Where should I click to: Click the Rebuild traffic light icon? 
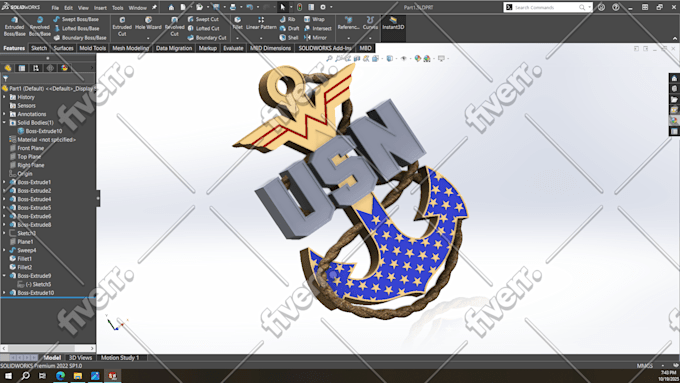tap(299, 7)
